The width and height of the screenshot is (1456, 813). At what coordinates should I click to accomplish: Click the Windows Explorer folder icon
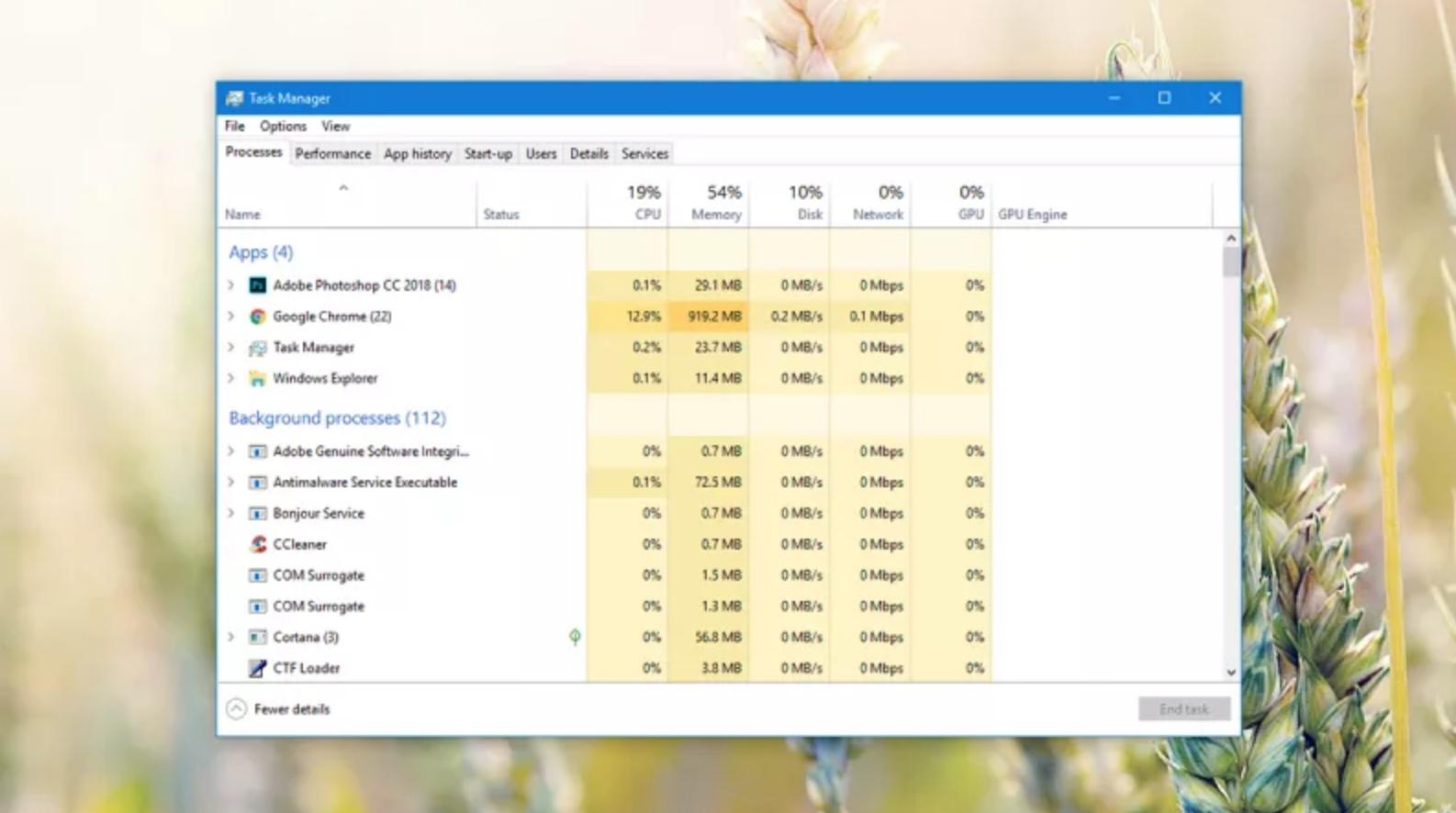pos(258,378)
